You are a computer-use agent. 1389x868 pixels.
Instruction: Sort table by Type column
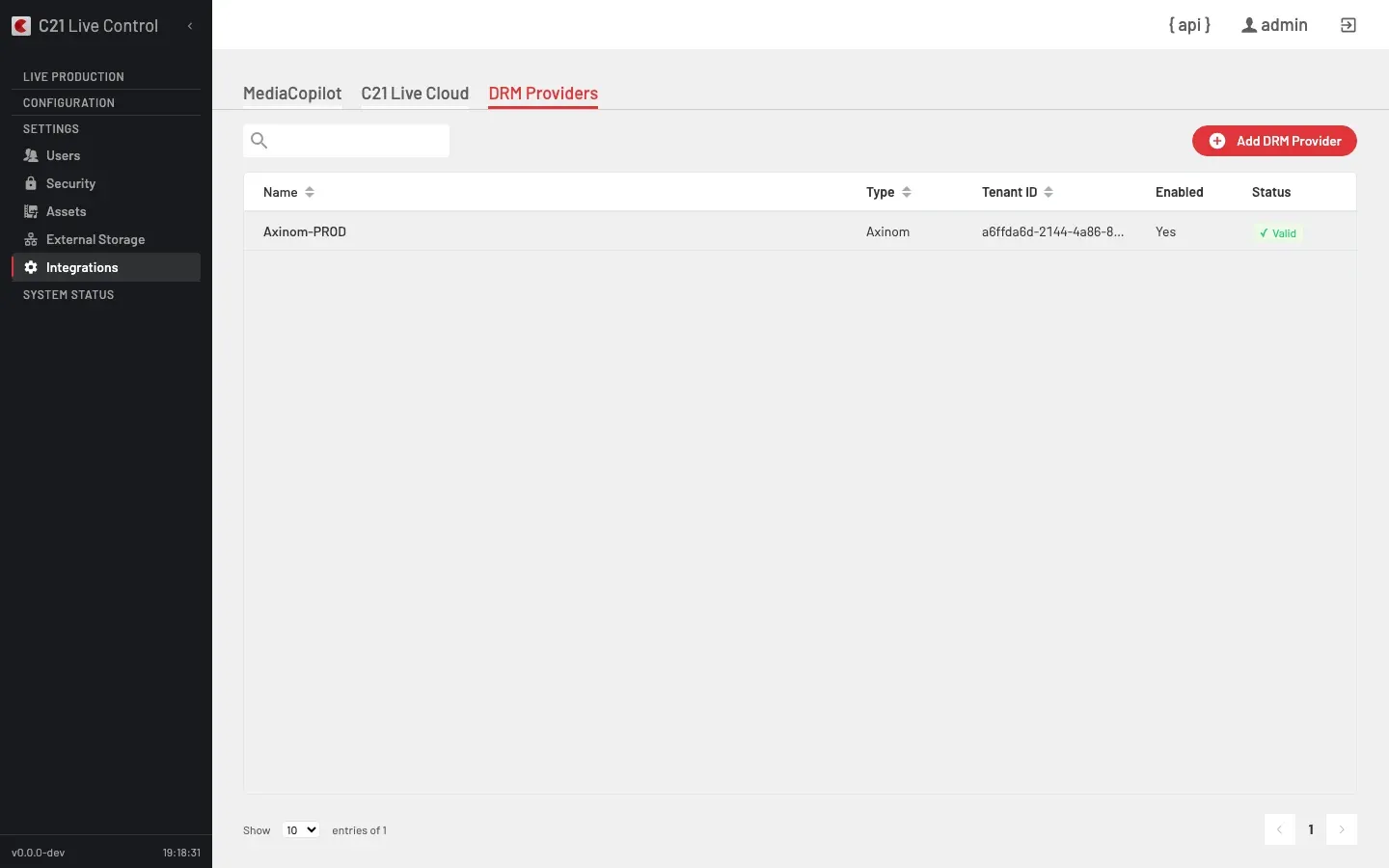[888, 192]
